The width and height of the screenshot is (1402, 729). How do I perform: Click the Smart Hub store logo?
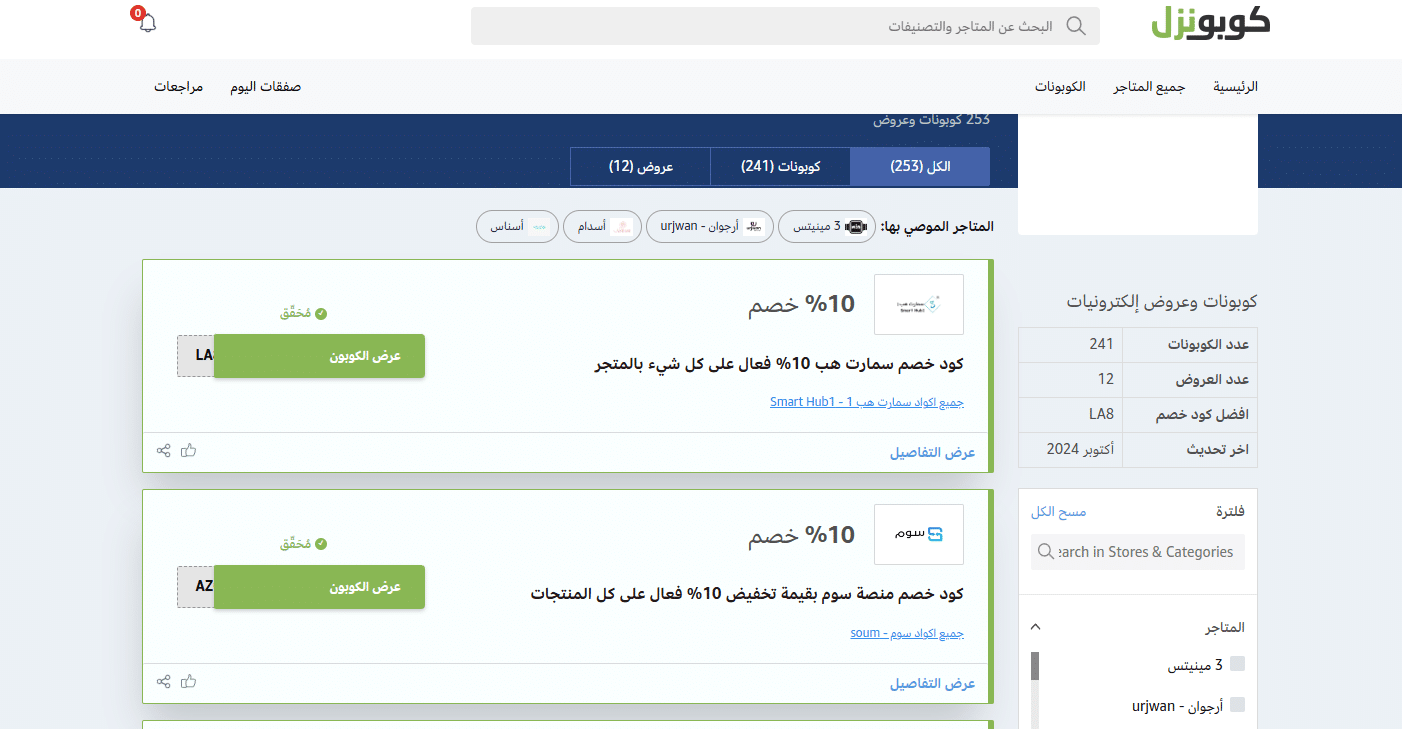click(x=919, y=304)
